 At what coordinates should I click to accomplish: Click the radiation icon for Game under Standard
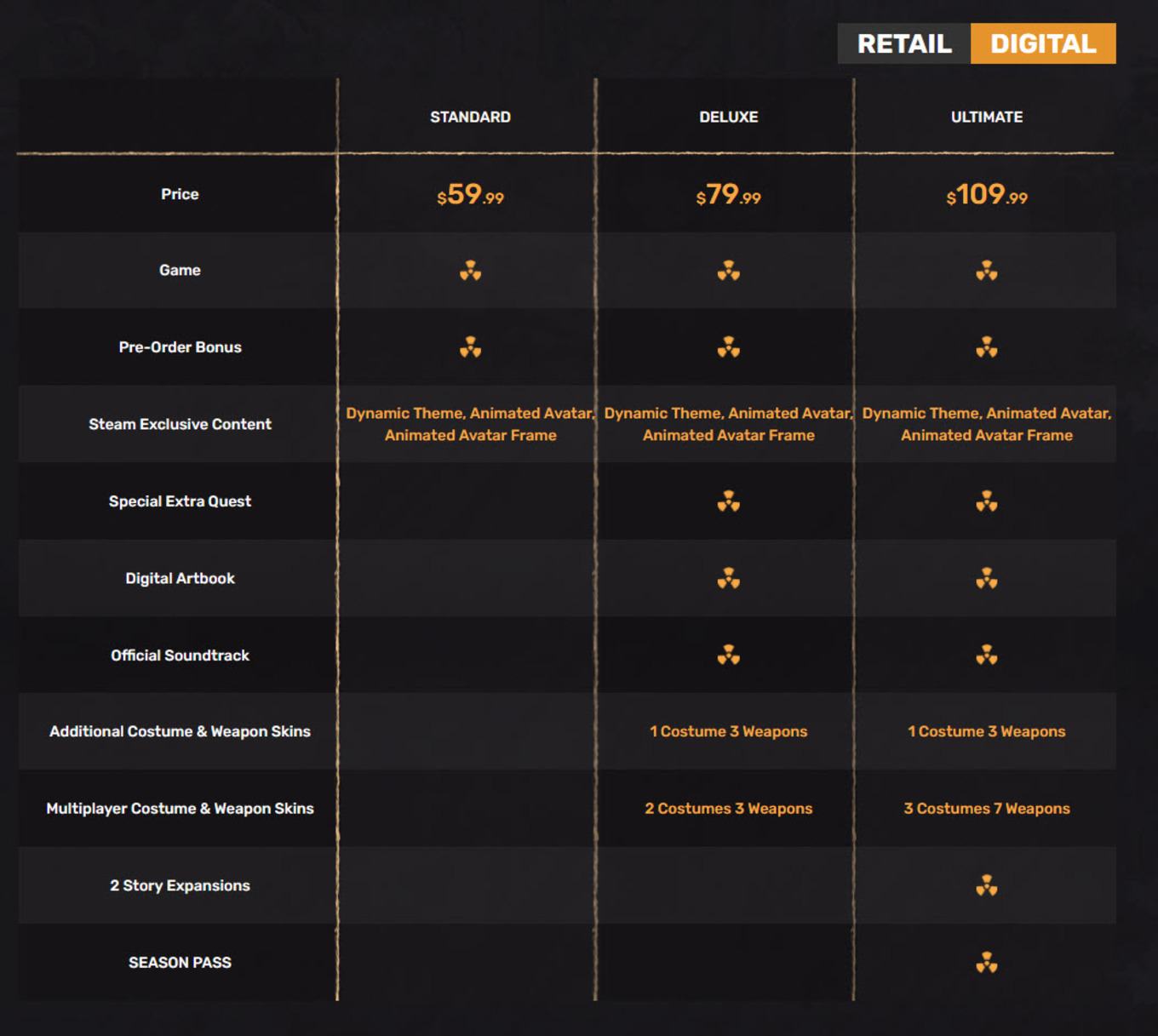click(470, 271)
